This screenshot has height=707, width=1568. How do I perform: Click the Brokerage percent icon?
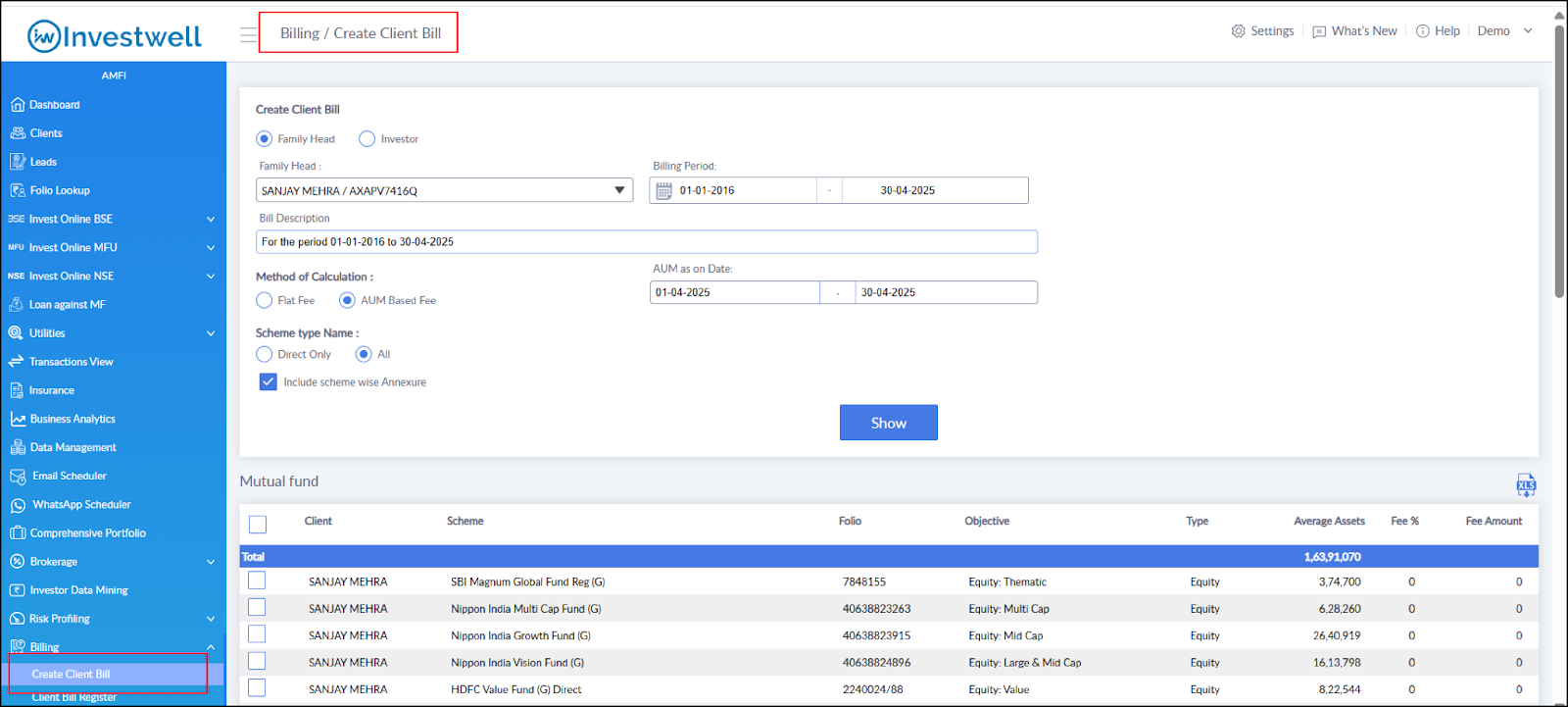point(17,562)
